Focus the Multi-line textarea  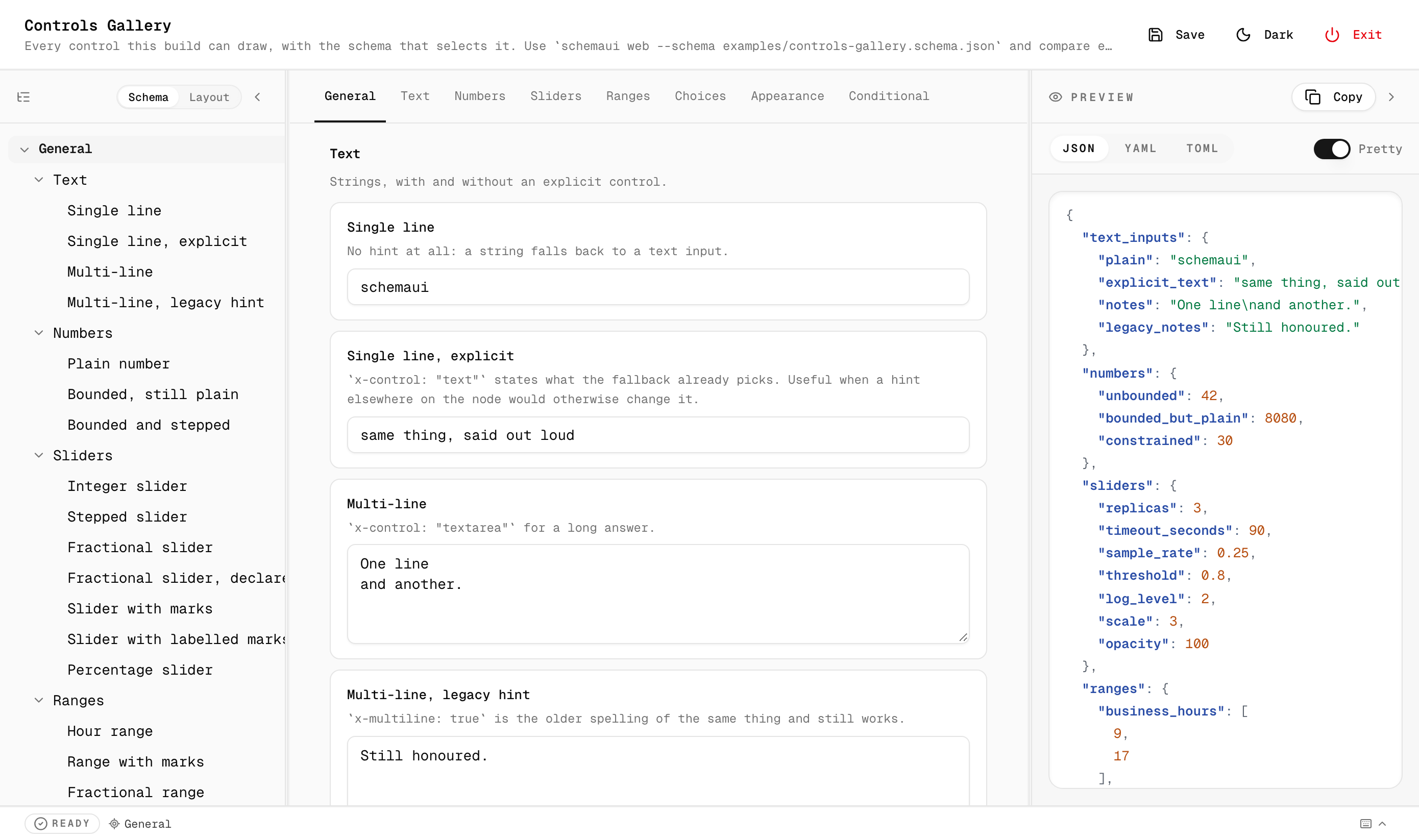(x=658, y=594)
